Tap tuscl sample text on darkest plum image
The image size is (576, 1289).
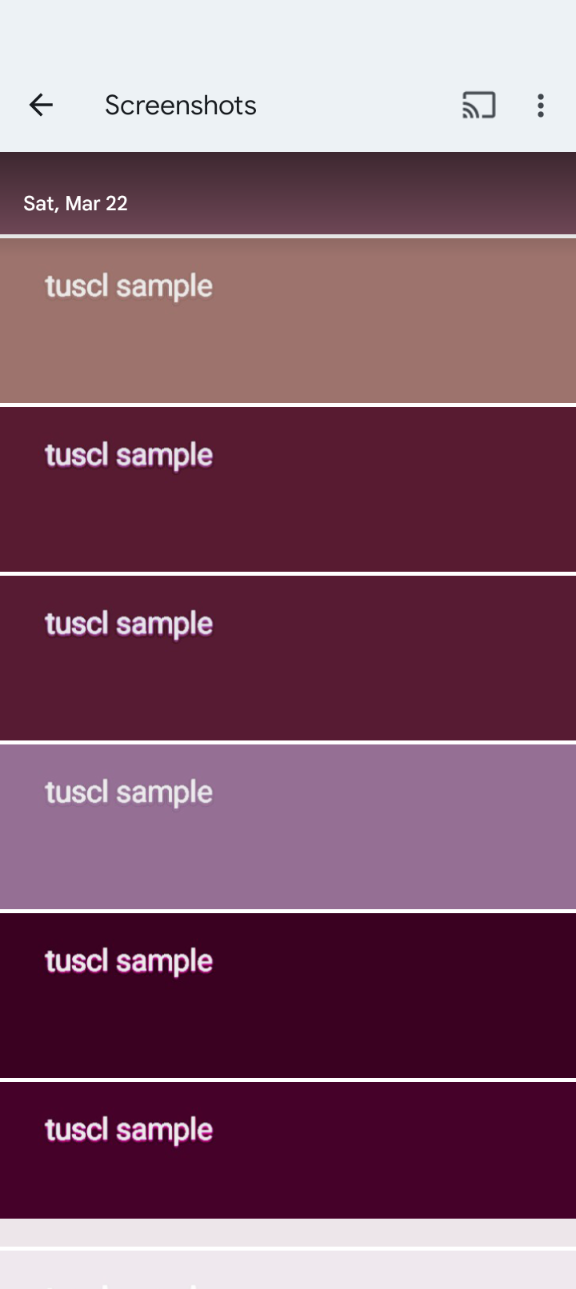(129, 962)
